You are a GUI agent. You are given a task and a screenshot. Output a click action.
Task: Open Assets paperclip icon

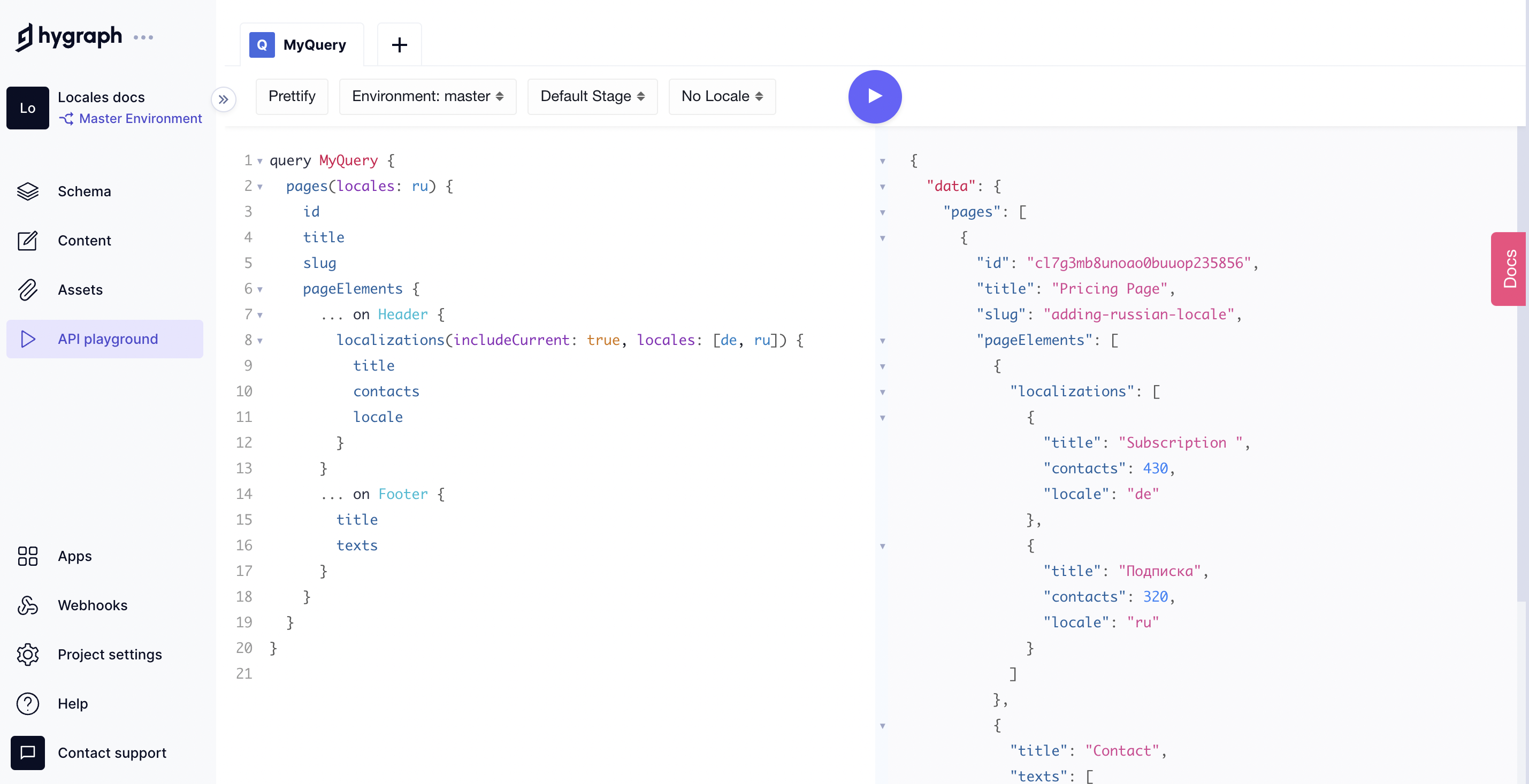click(x=27, y=290)
